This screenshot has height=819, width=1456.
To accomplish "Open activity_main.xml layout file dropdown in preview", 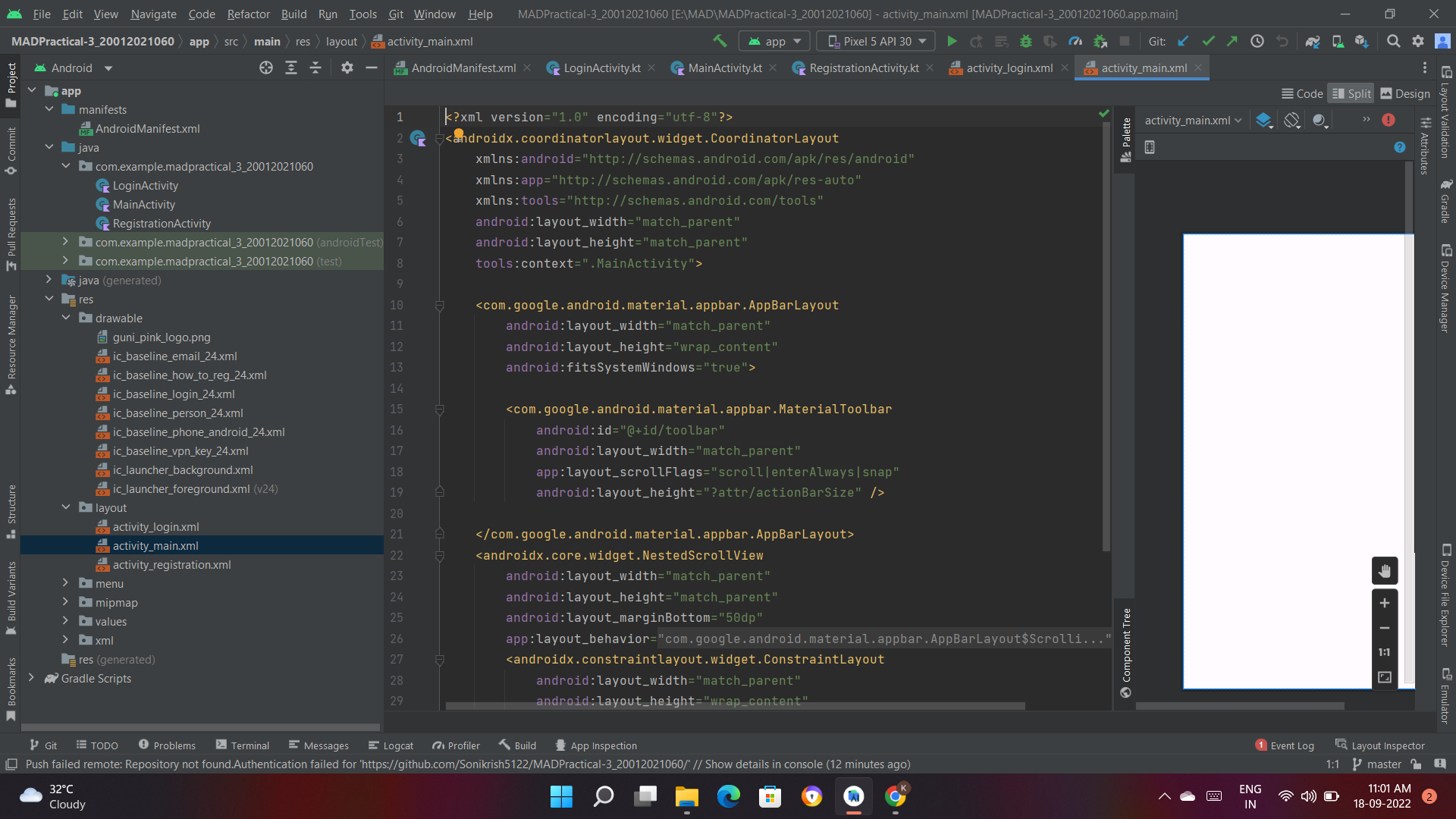I will click(1193, 120).
